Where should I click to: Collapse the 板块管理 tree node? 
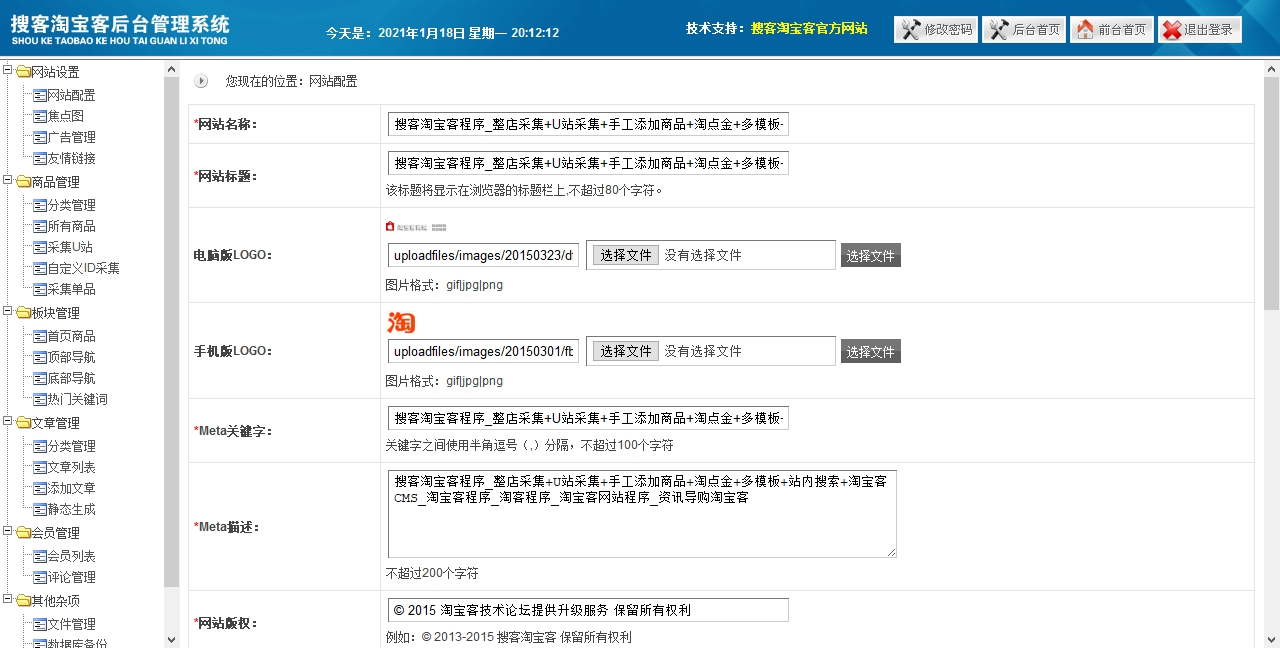[x=8, y=311]
